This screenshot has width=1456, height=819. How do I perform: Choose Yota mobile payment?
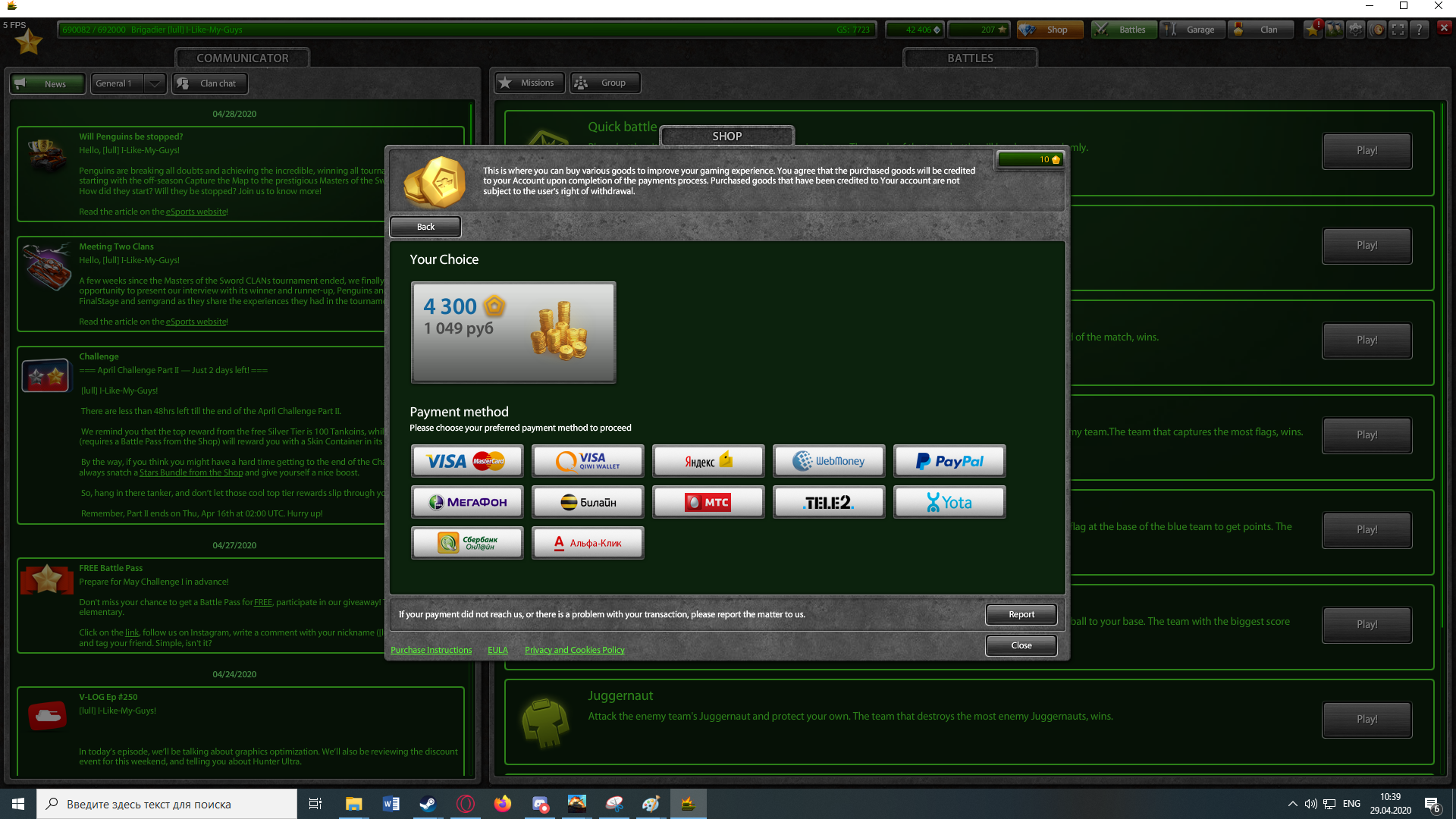tap(949, 502)
